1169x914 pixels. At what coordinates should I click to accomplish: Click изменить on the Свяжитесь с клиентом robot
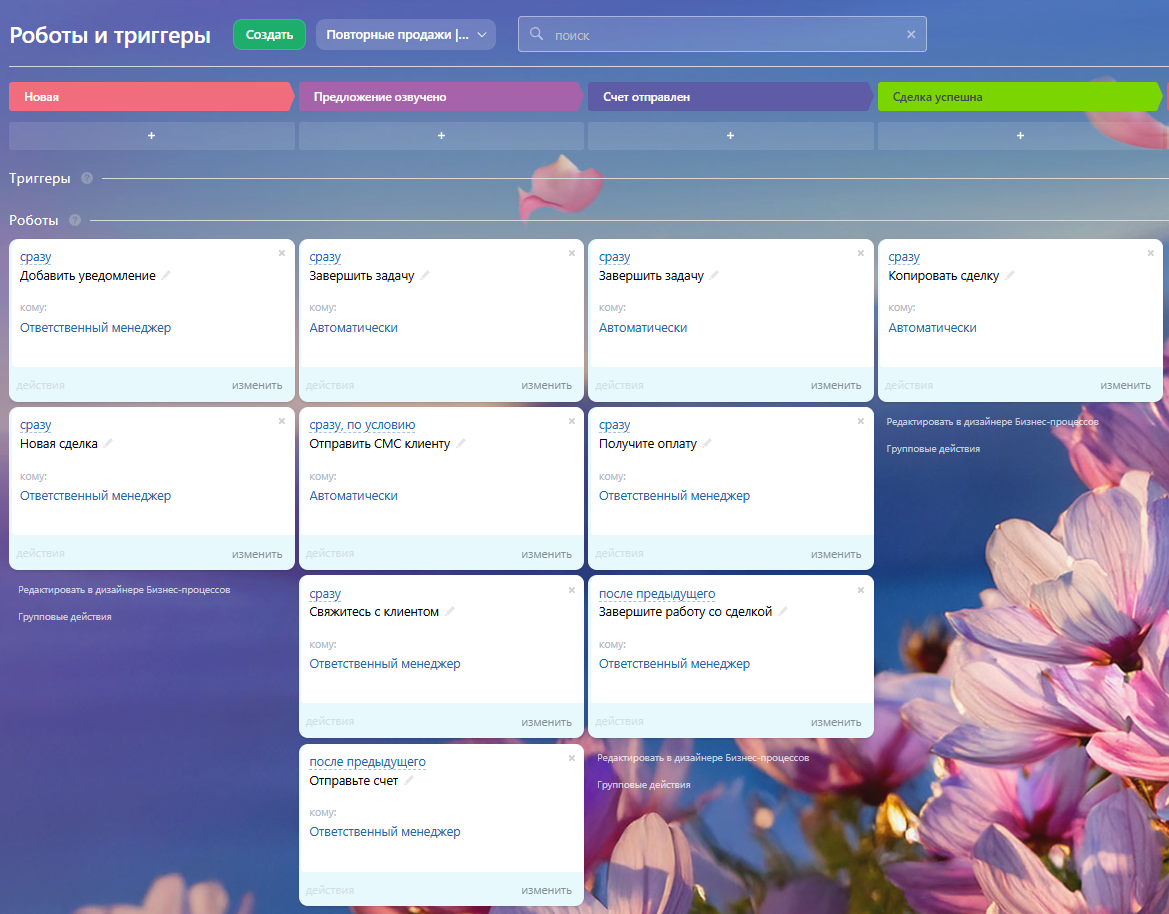[x=546, y=722]
